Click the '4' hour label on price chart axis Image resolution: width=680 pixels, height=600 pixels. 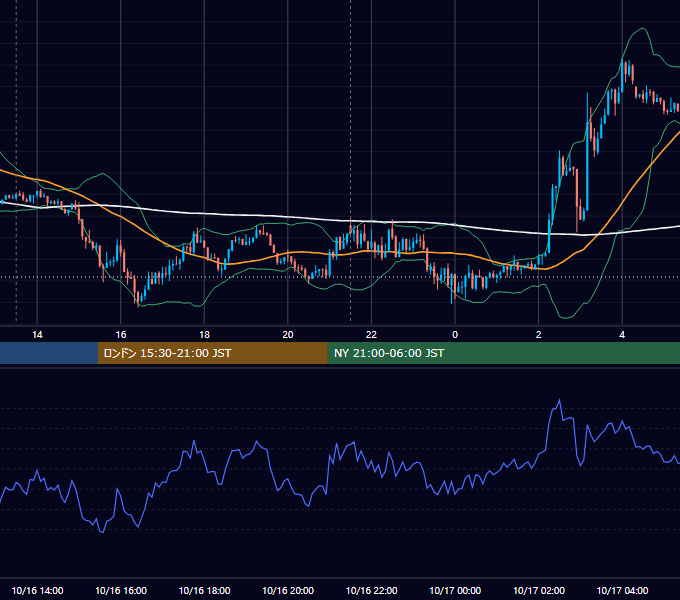pos(622,335)
